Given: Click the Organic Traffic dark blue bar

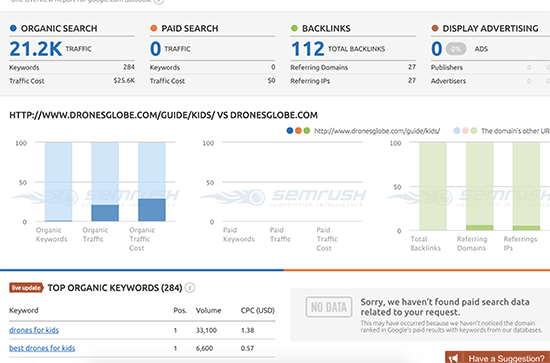Looking at the screenshot, I should [x=105, y=213].
